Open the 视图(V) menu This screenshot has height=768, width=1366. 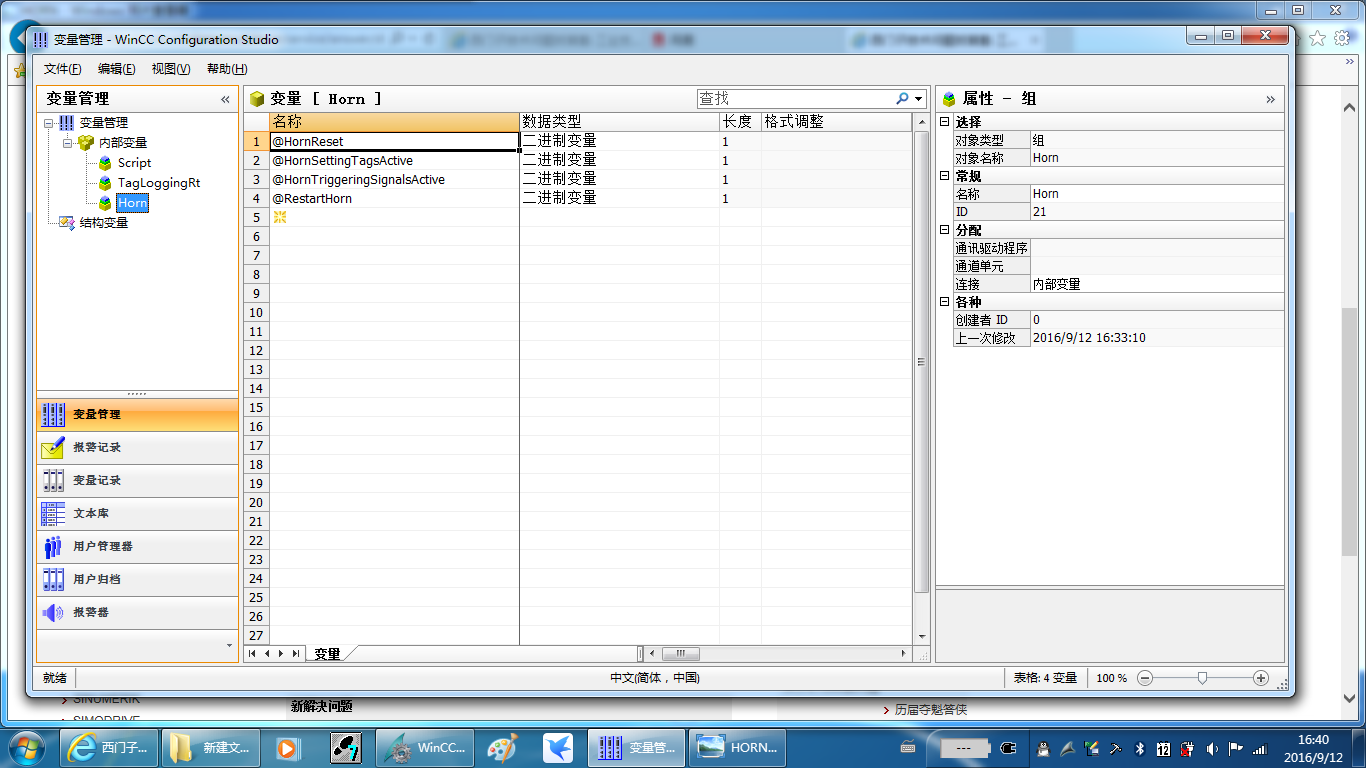pyautogui.click(x=171, y=69)
